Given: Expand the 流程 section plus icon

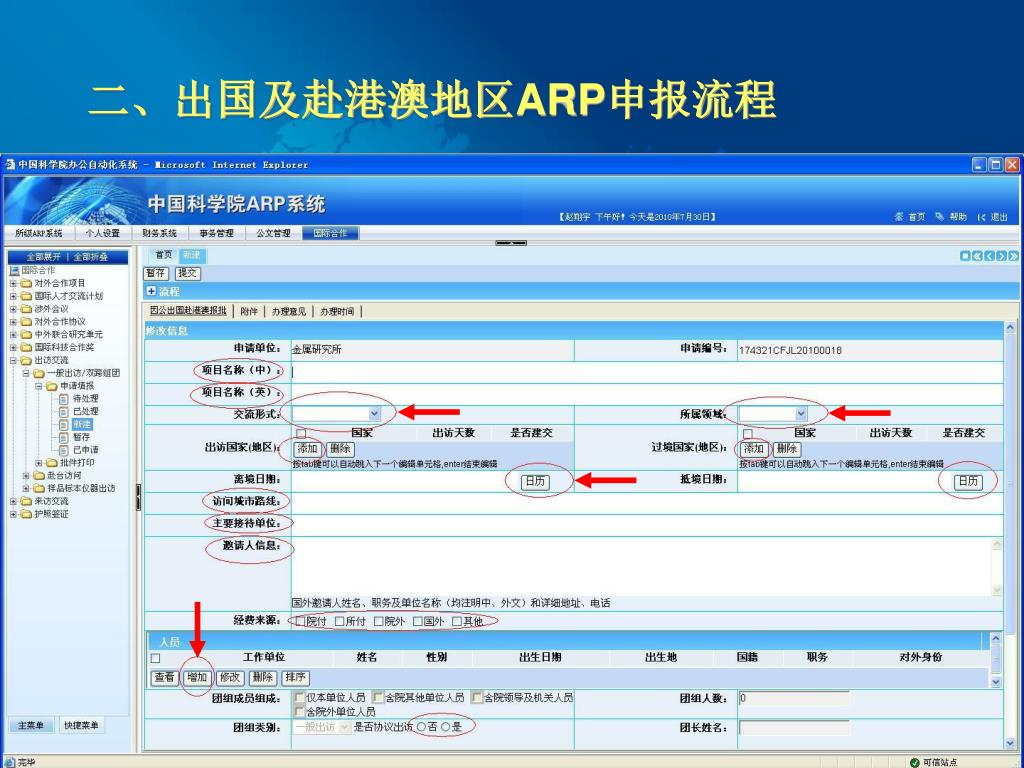Looking at the screenshot, I should (152, 291).
